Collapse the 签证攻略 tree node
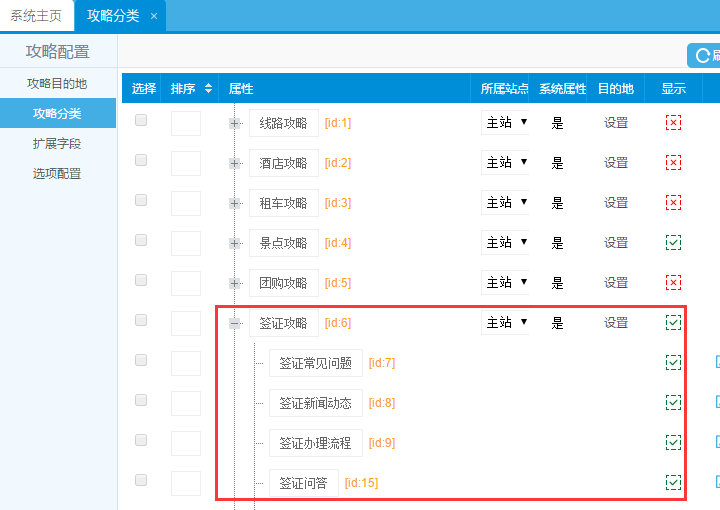Screen dimensions: 720x510 pos(235,323)
